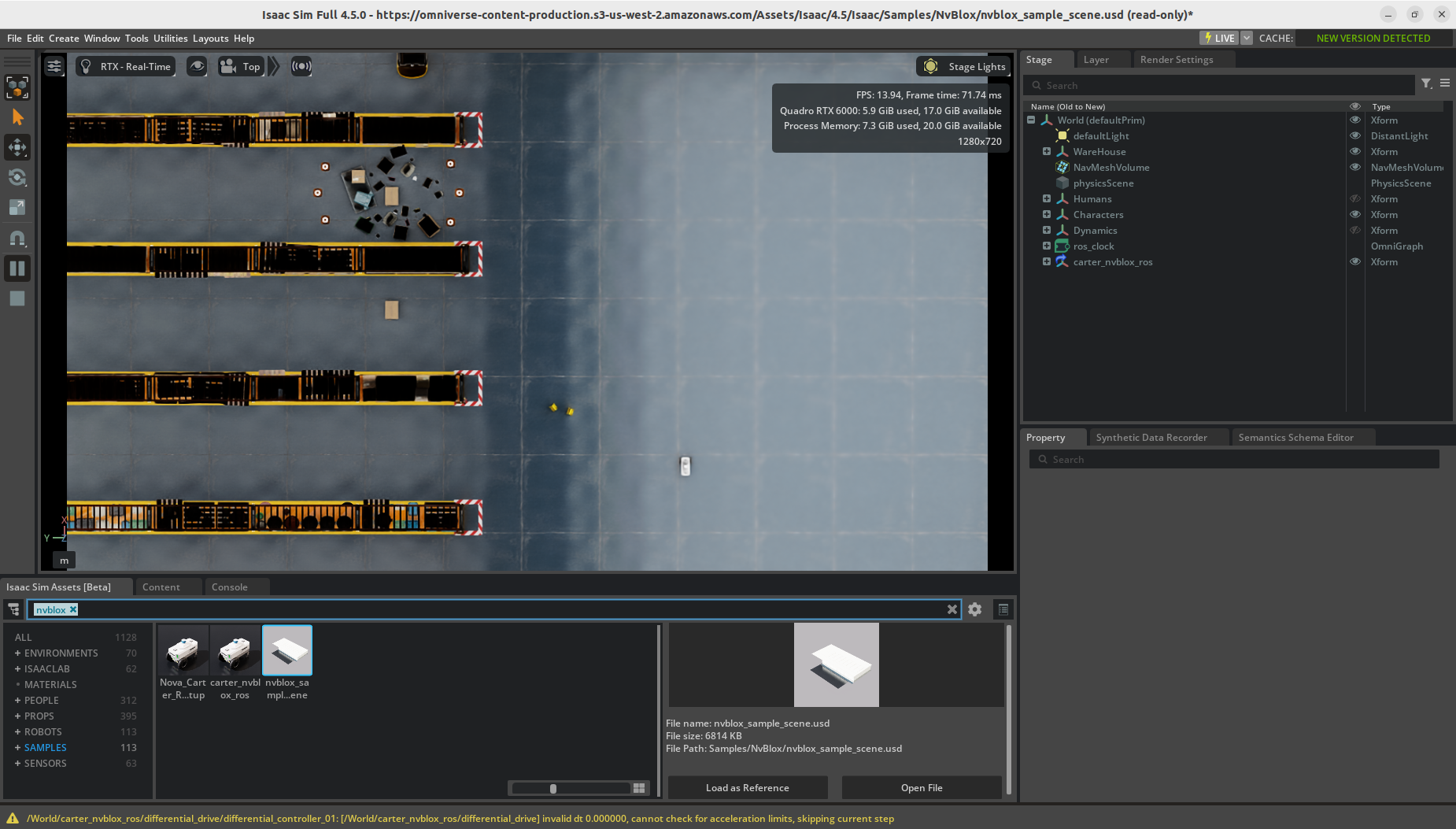Expand the PROPS asset category

click(17, 716)
